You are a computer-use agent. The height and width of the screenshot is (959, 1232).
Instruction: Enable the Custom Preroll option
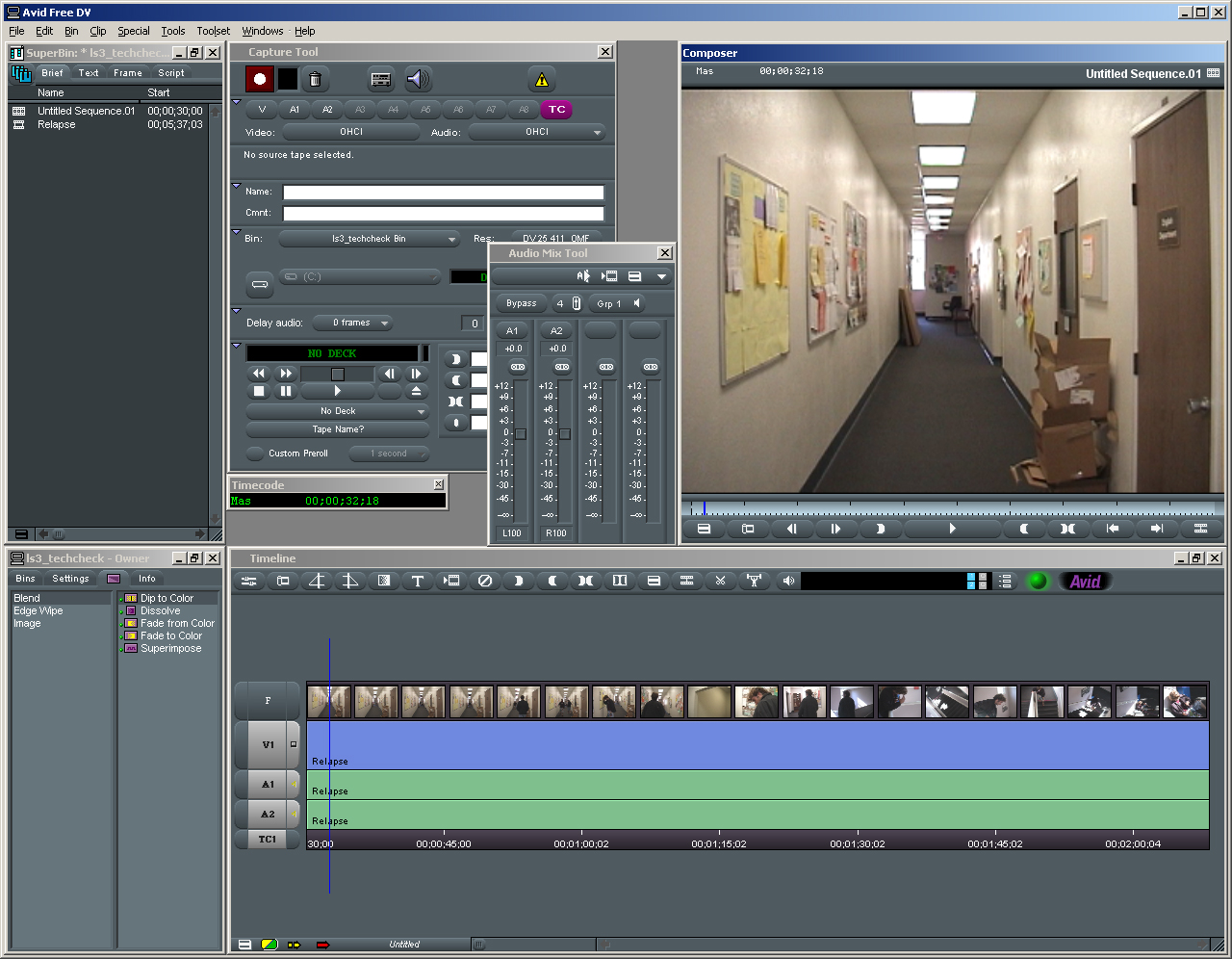255,454
